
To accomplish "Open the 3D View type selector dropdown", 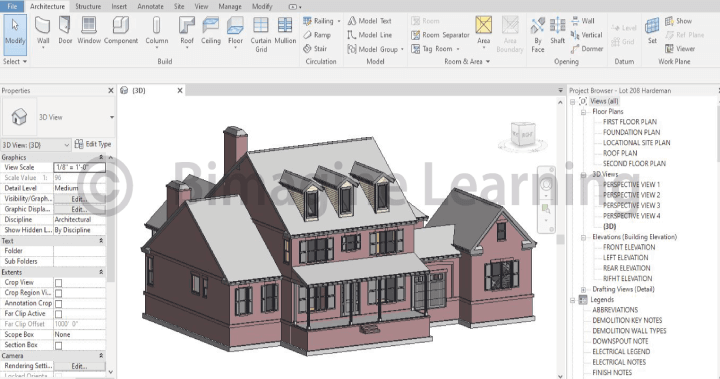I will click(112, 117).
